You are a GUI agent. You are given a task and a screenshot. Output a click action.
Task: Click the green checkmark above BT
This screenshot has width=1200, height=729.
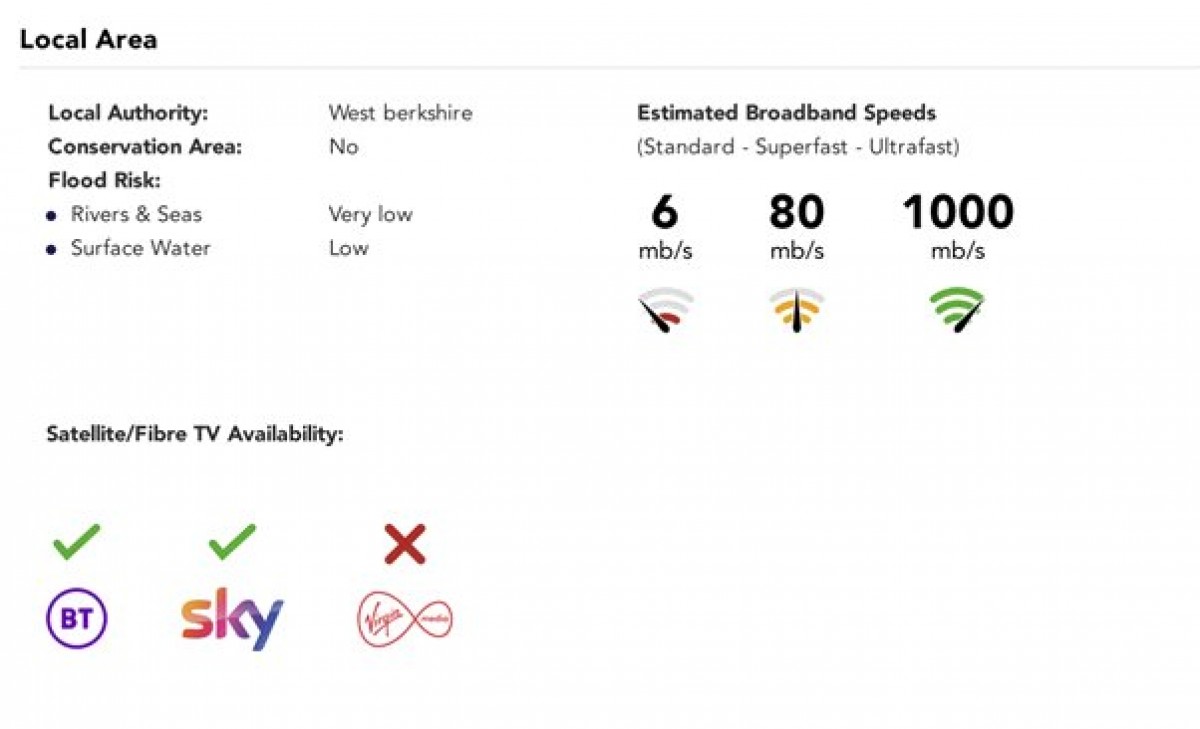77,543
